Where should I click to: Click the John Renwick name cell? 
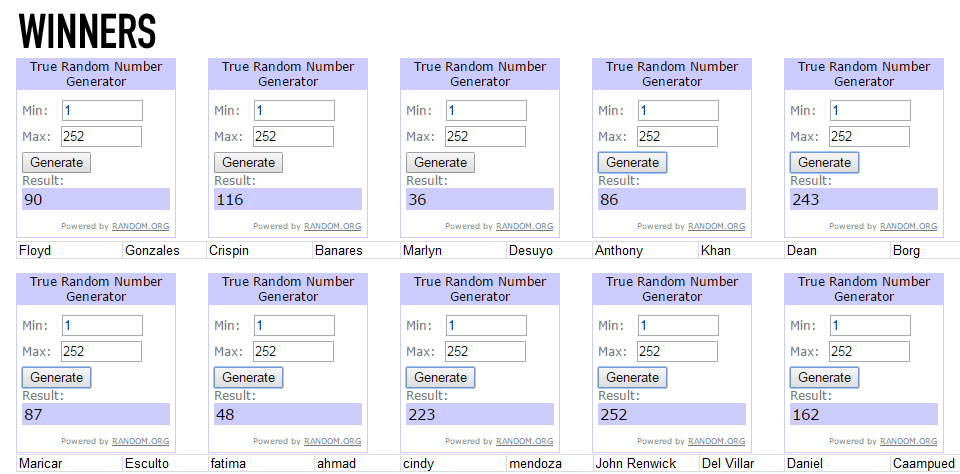tap(636, 464)
